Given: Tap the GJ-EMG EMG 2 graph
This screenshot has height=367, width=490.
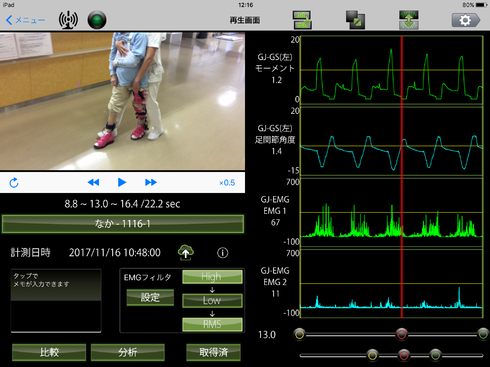Looking at the screenshot, I should click(392, 284).
